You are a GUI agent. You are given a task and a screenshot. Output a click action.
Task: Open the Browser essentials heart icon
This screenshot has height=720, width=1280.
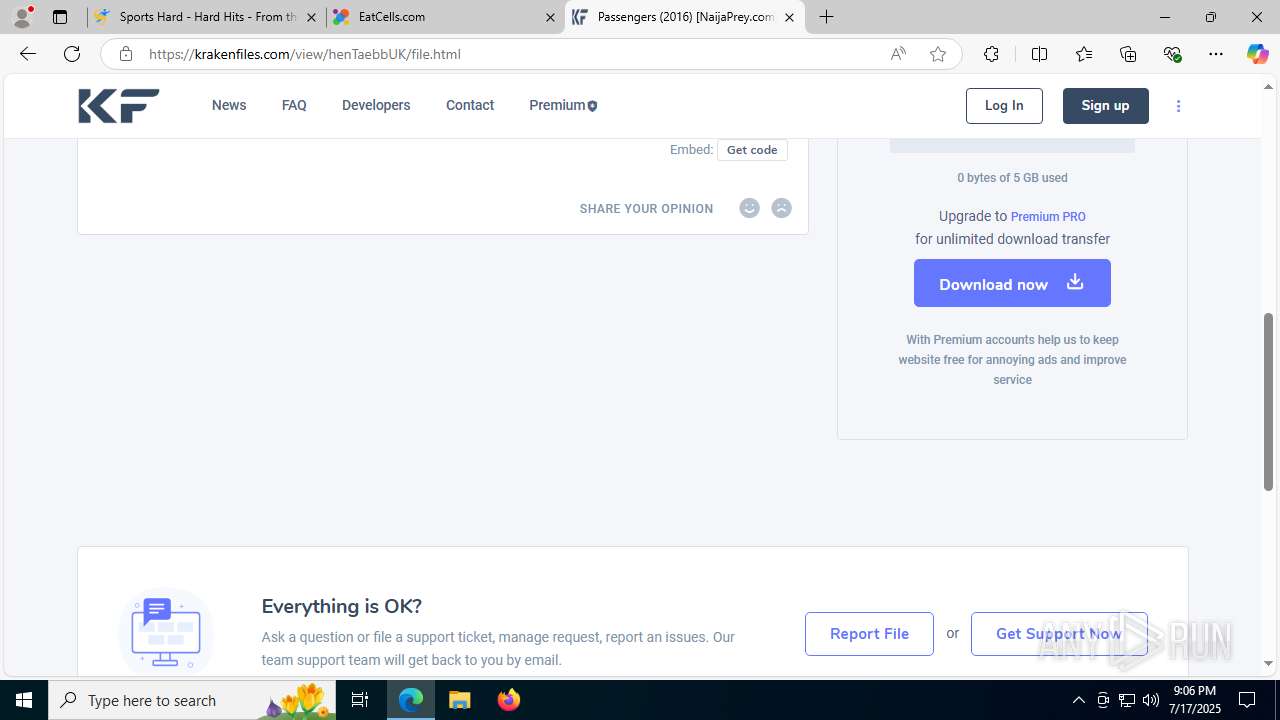1172,54
